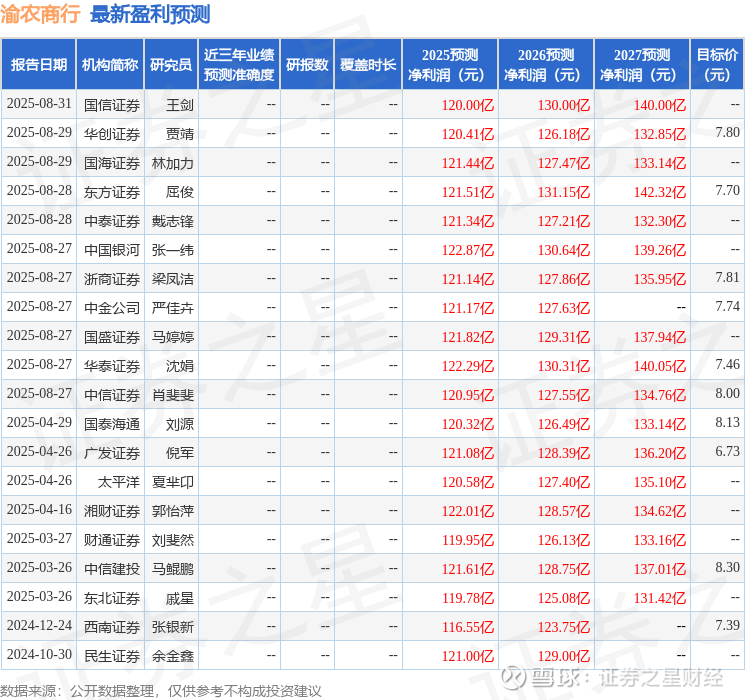Select 中金公司 institution cell
The width and height of the screenshot is (745, 700).
(112, 308)
